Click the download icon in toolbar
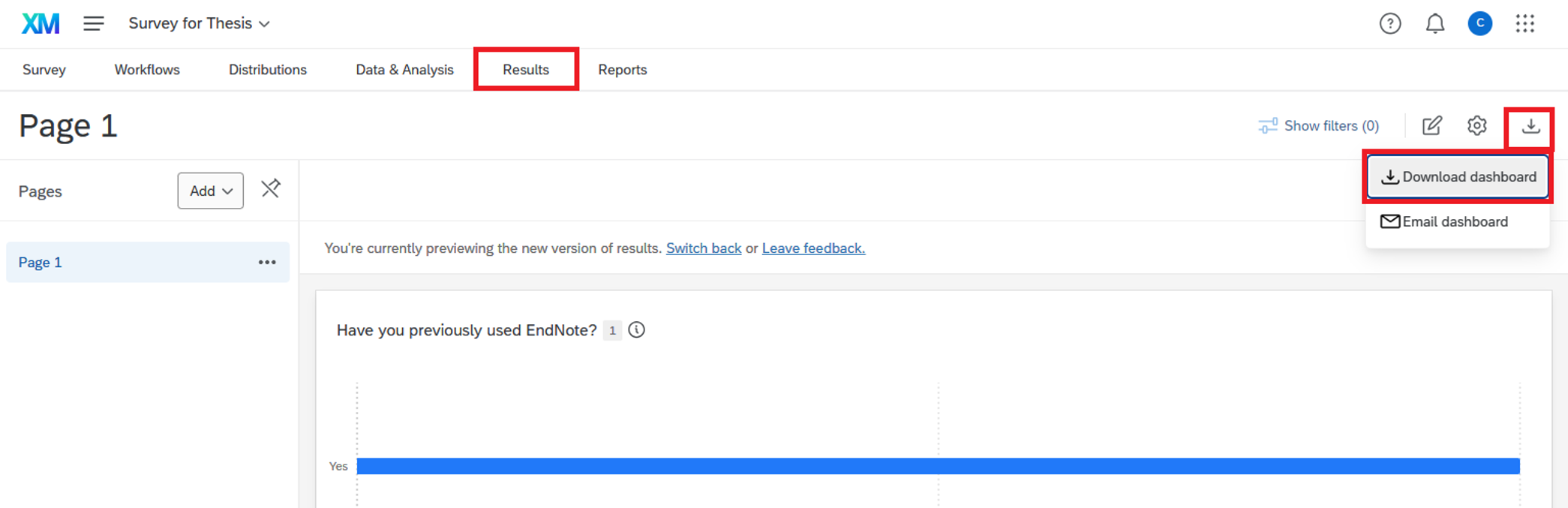This screenshot has height=508, width=1568. tap(1530, 126)
